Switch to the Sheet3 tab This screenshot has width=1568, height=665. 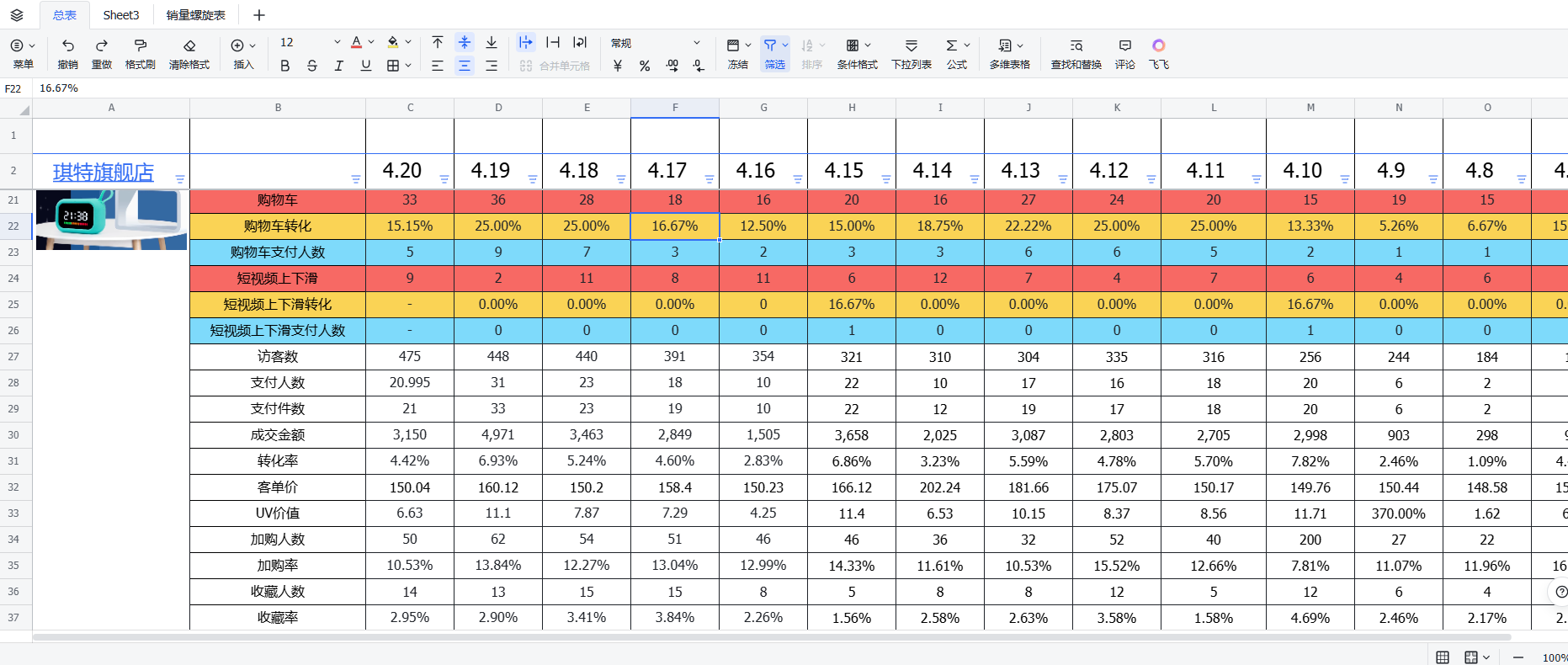coord(121,15)
